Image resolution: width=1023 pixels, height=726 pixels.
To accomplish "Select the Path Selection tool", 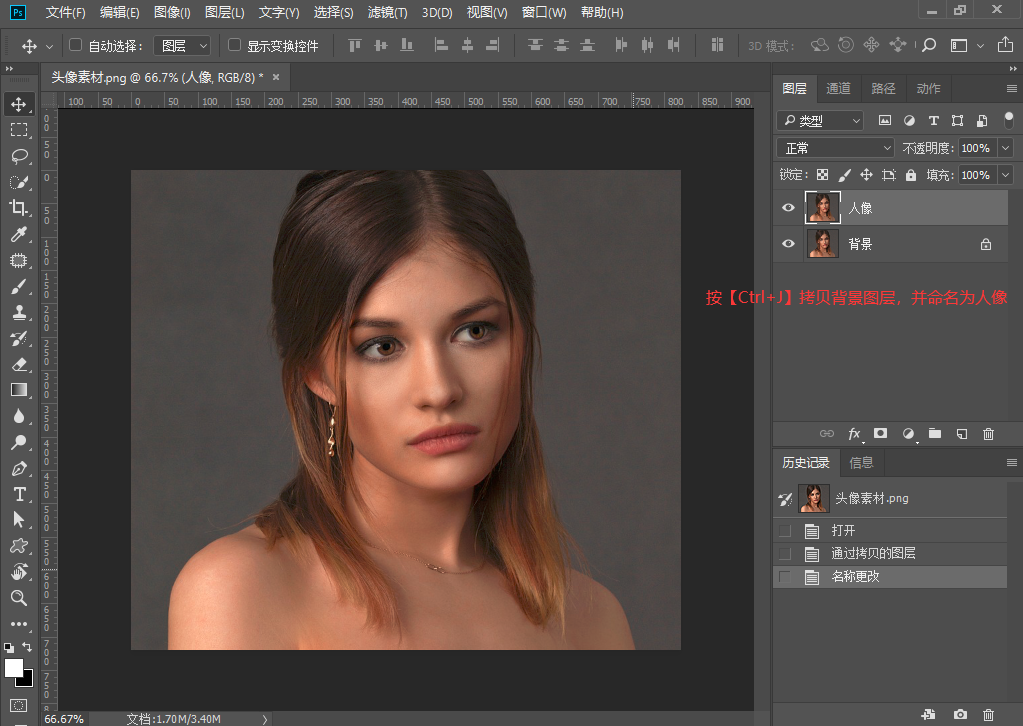I will click(x=19, y=520).
